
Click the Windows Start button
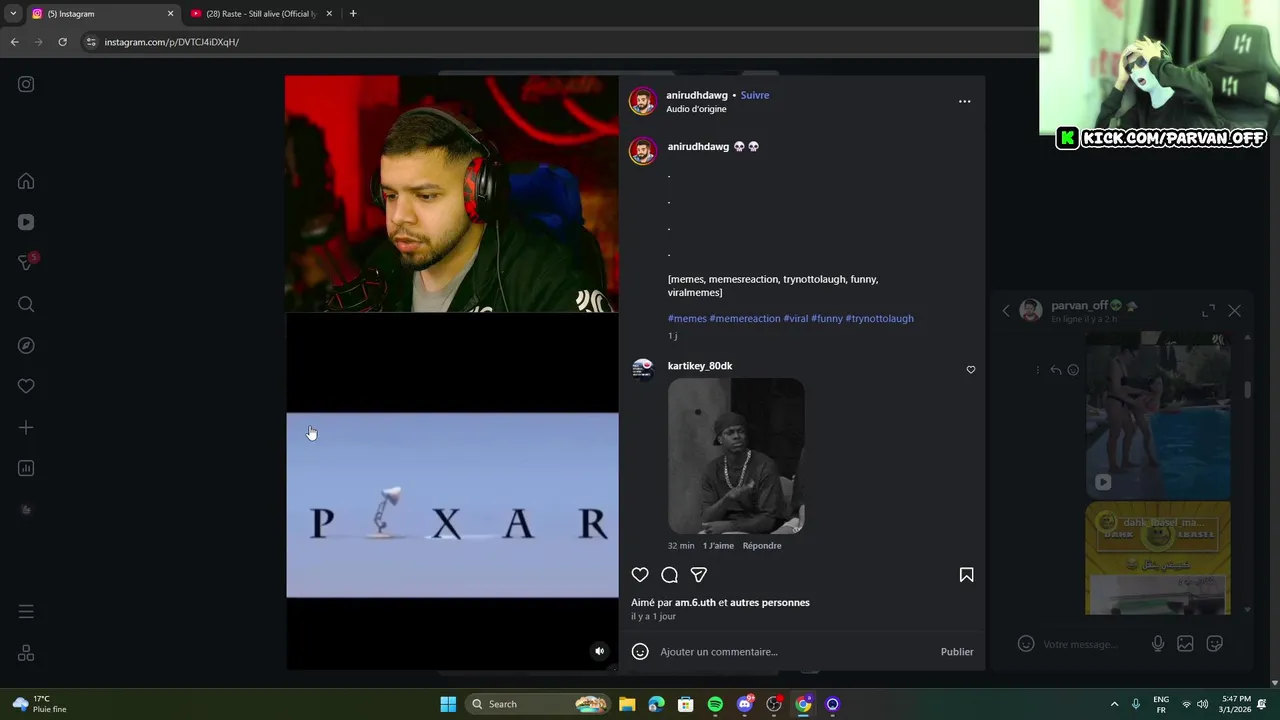coord(448,704)
